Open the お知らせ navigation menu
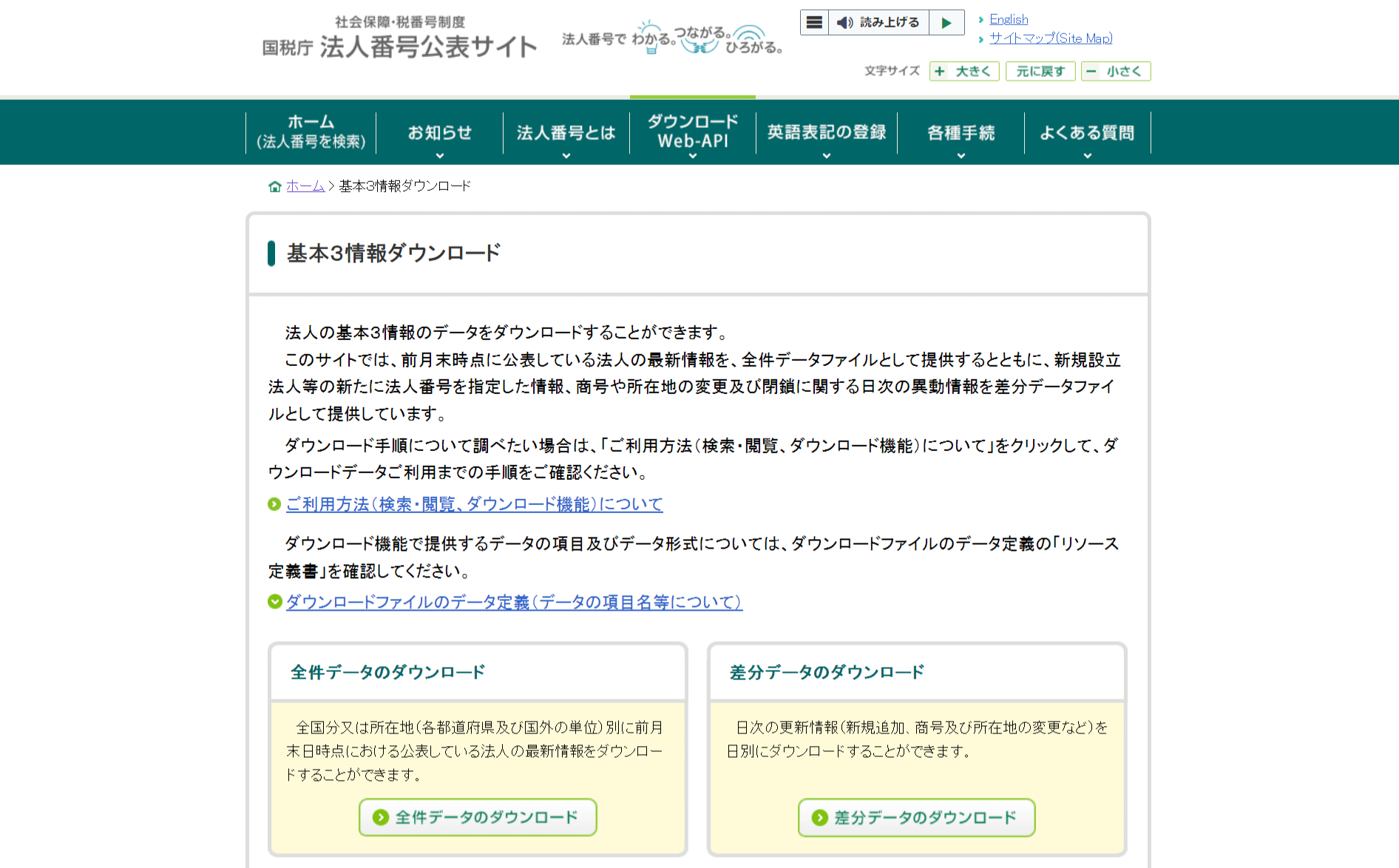This screenshot has height=868, width=1399. click(x=440, y=132)
